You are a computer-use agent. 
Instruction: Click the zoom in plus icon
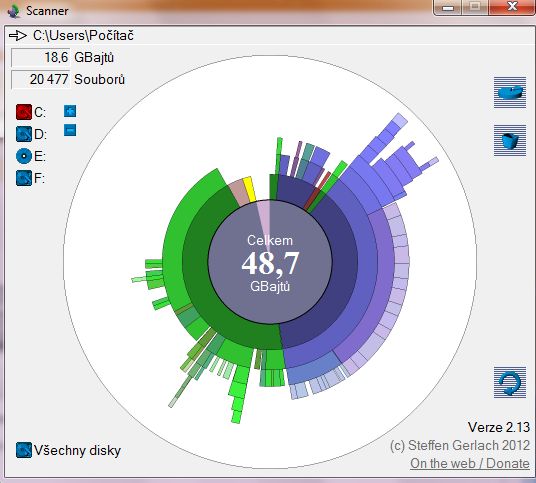tap(70, 111)
